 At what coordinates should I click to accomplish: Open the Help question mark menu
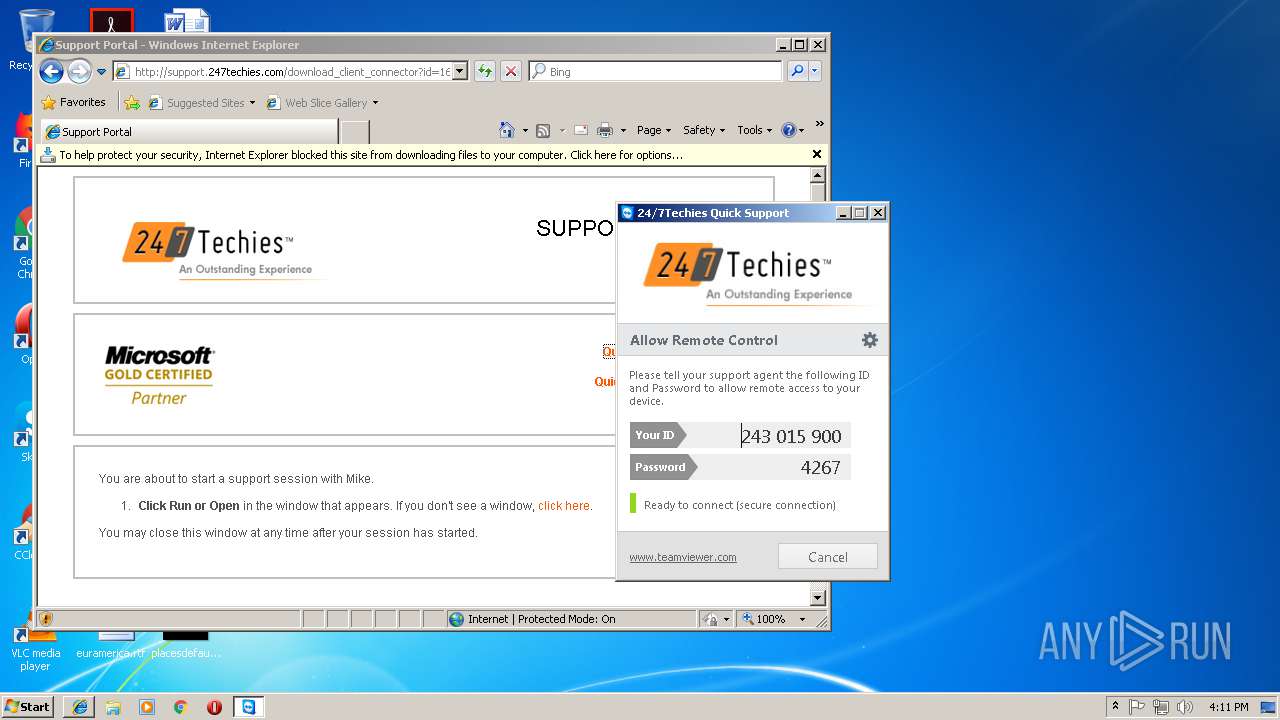792,130
